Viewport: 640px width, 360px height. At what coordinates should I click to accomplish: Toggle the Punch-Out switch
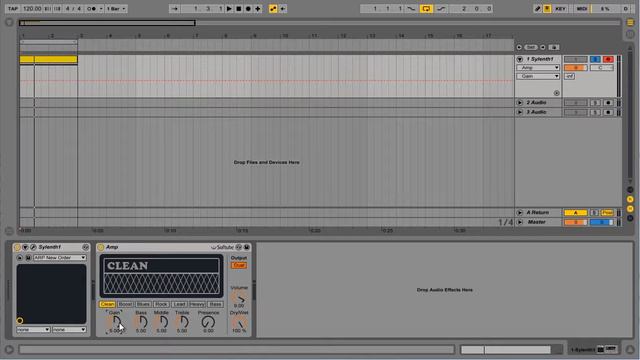coord(441,9)
